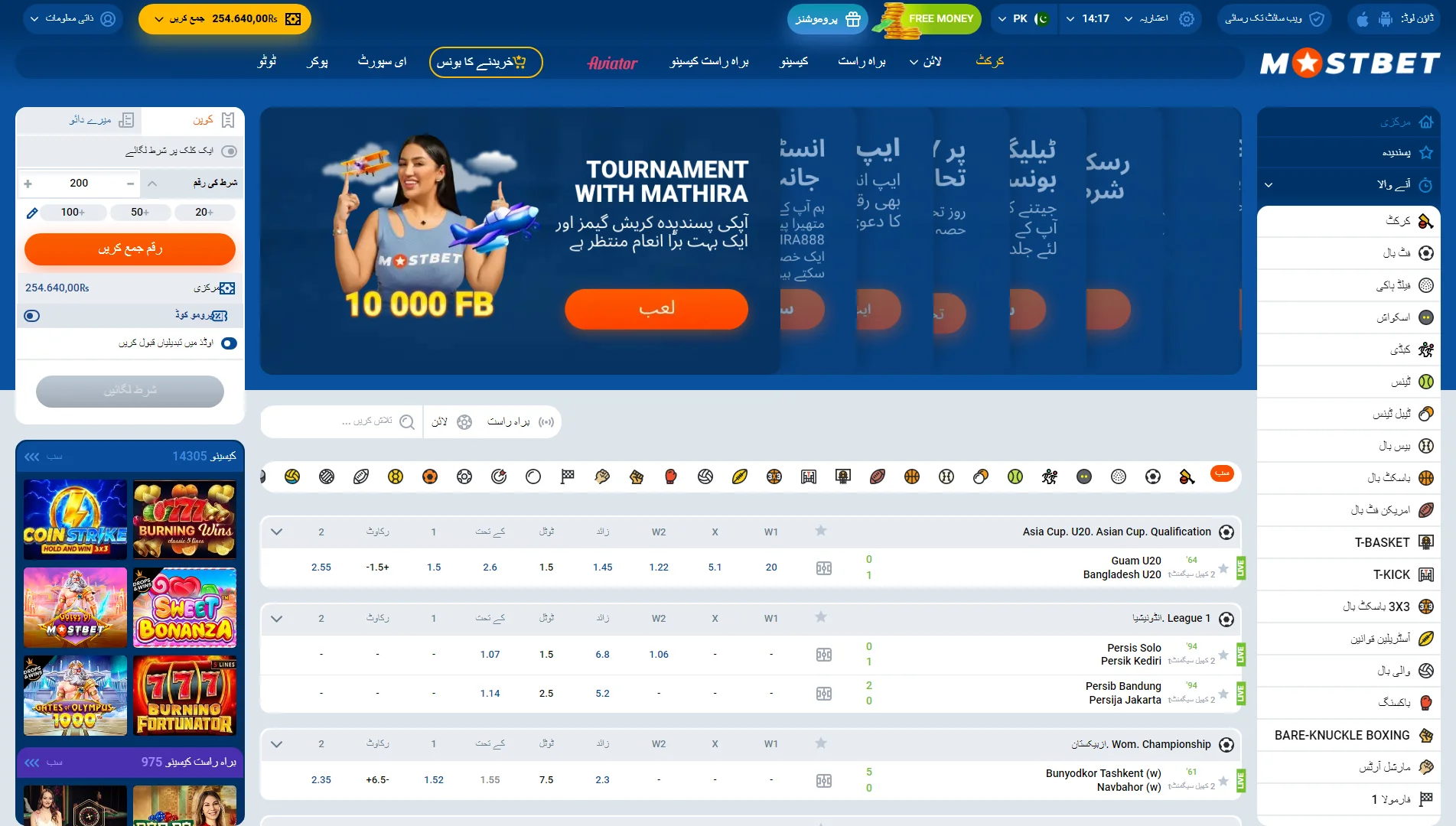Collapse the Indonesia League 1 section

click(277, 619)
